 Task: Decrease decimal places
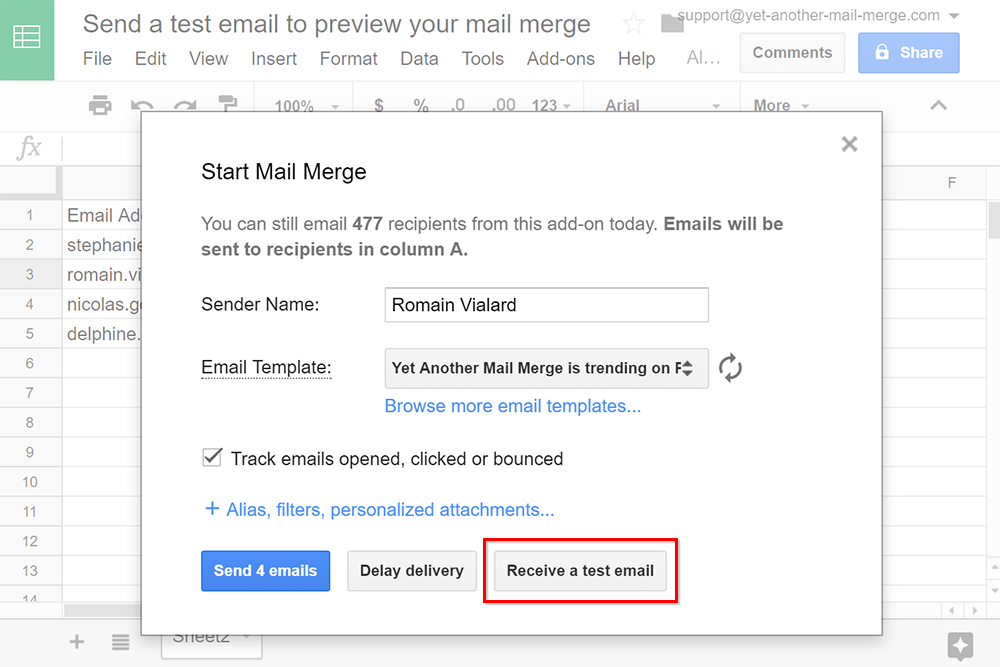tap(458, 105)
